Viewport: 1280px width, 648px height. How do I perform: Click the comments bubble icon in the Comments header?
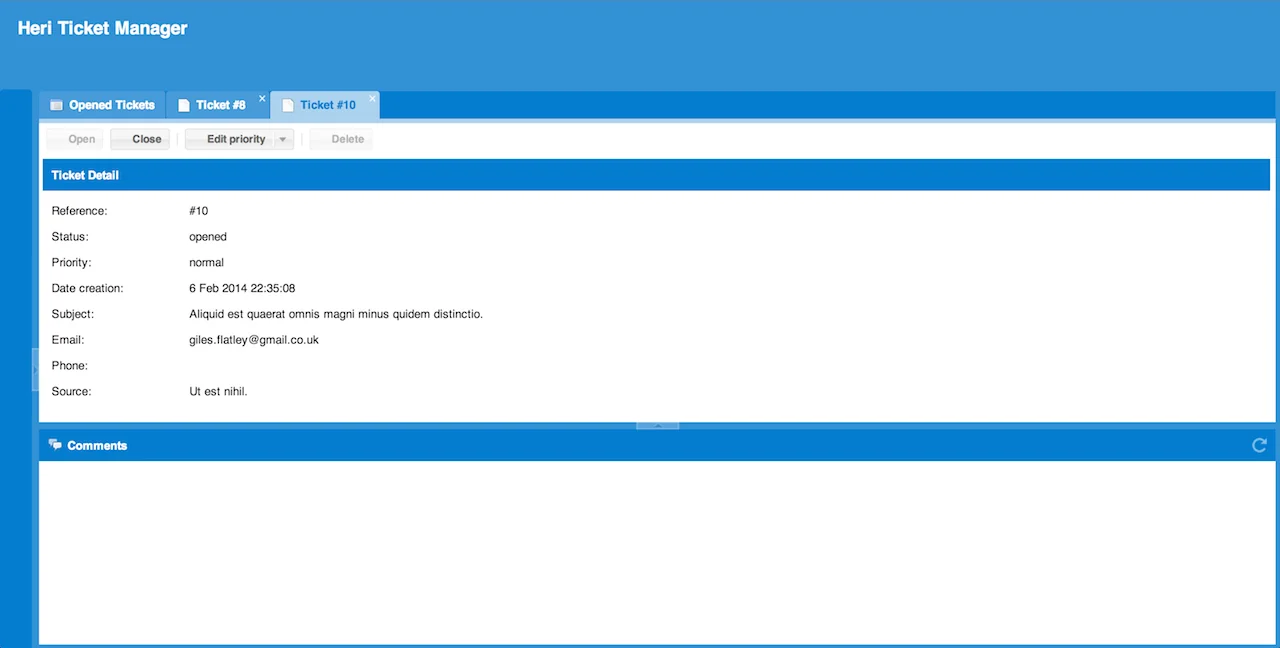coord(56,445)
